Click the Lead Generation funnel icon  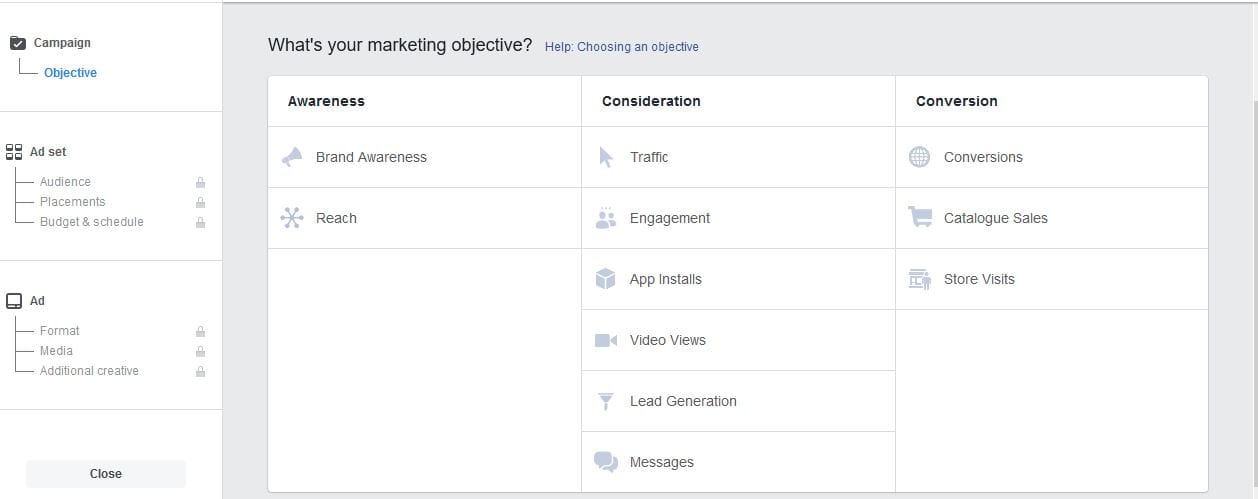[x=606, y=401]
